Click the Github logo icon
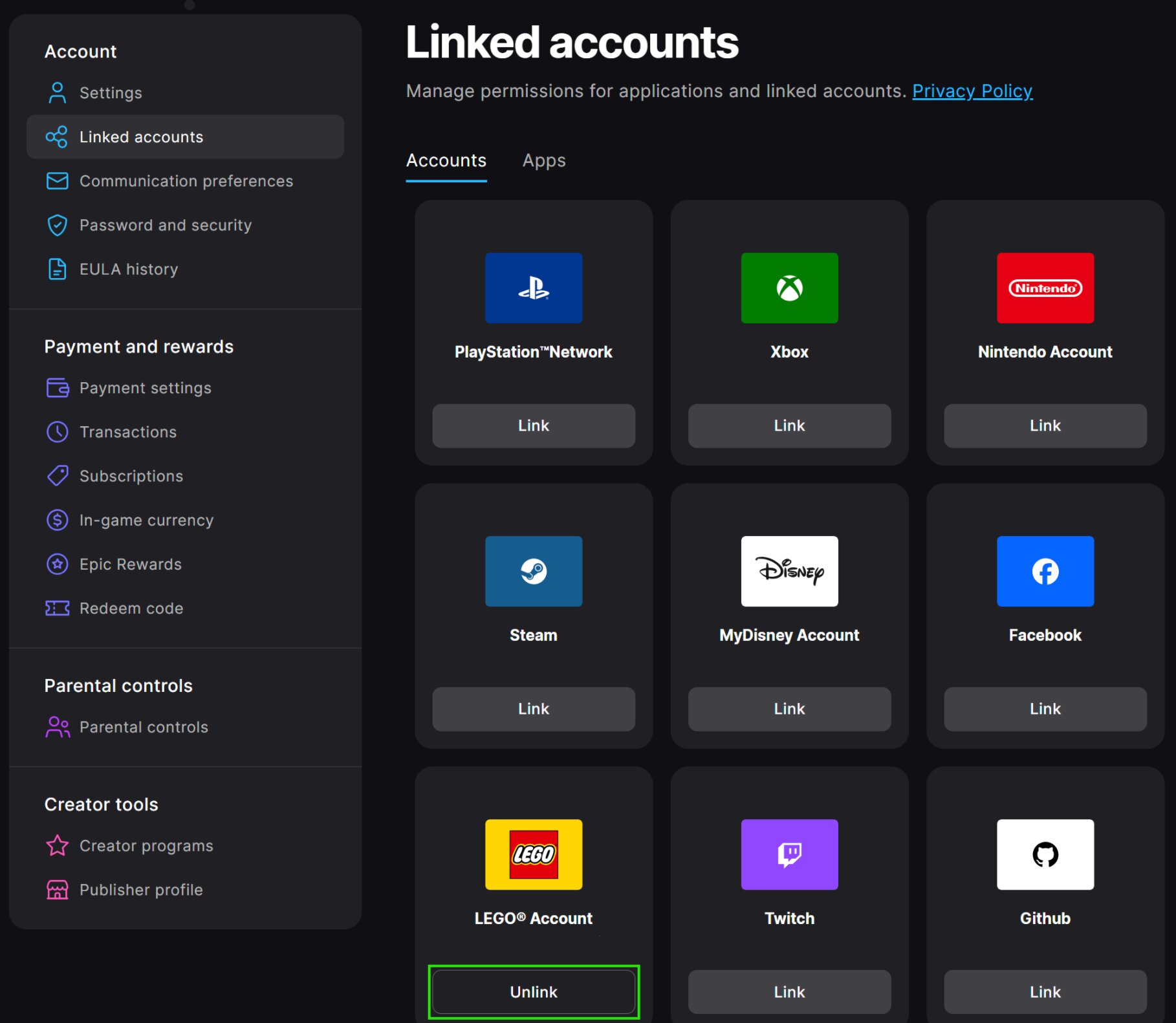Screen dimensions: 1176x1023 [1045, 854]
